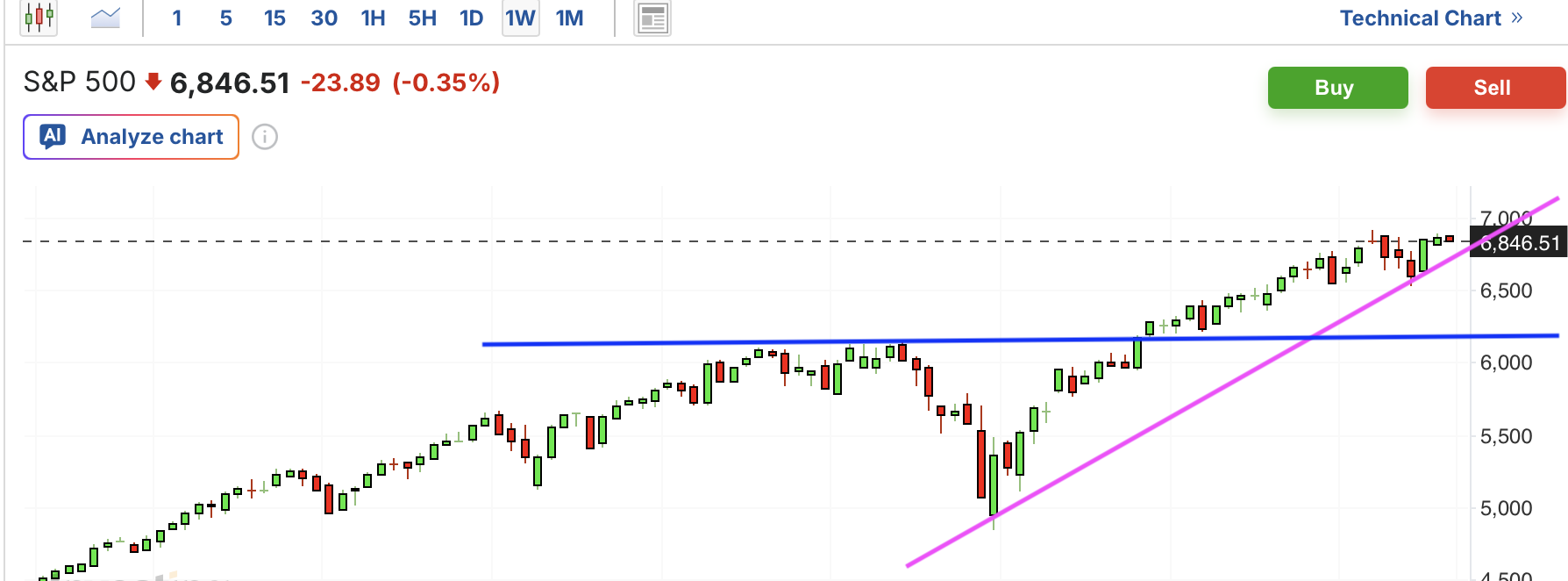Choose the 5H timeframe
1568x581 pixels.
pyautogui.click(x=422, y=18)
